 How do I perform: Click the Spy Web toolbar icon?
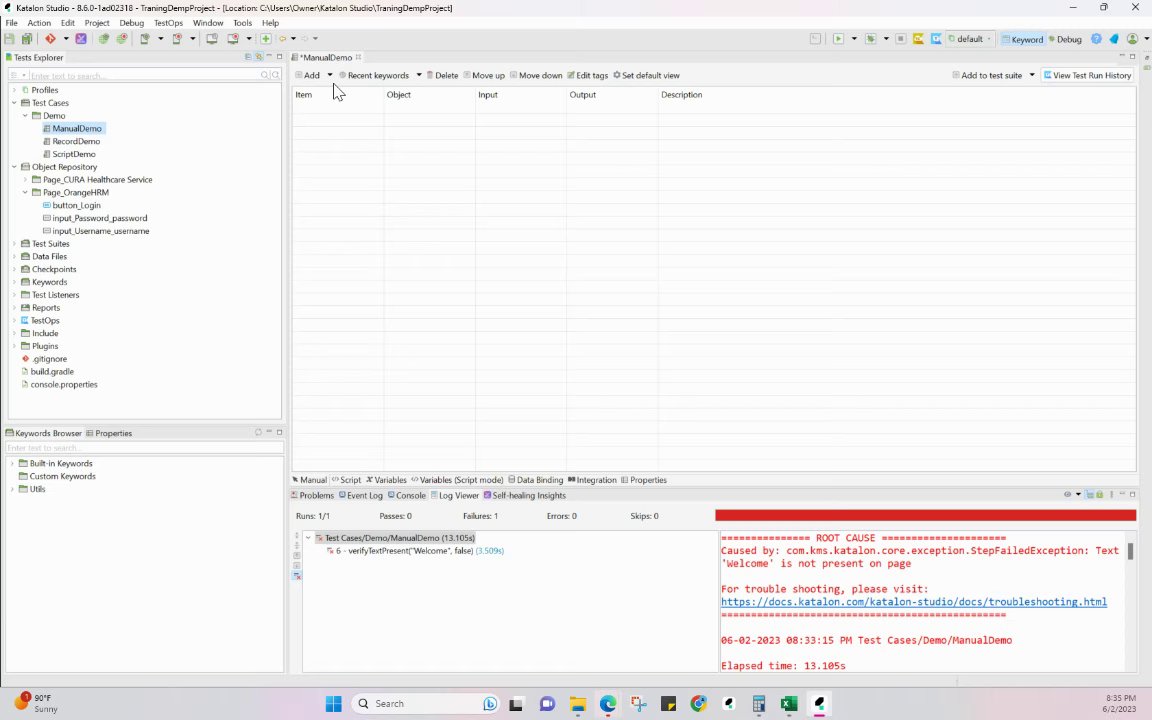(104, 39)
